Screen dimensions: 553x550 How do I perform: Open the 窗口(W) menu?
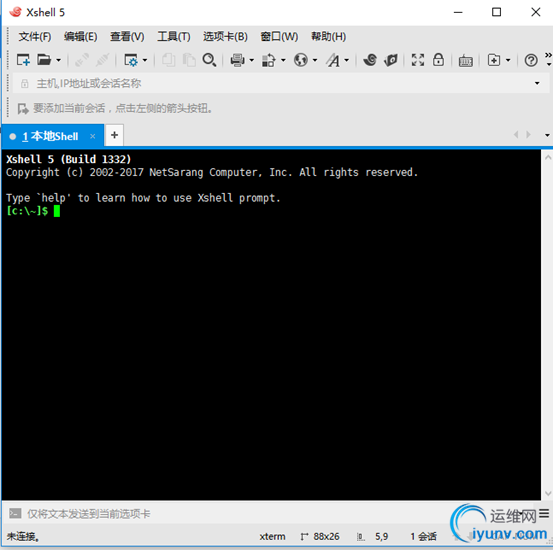click(279, 37)
